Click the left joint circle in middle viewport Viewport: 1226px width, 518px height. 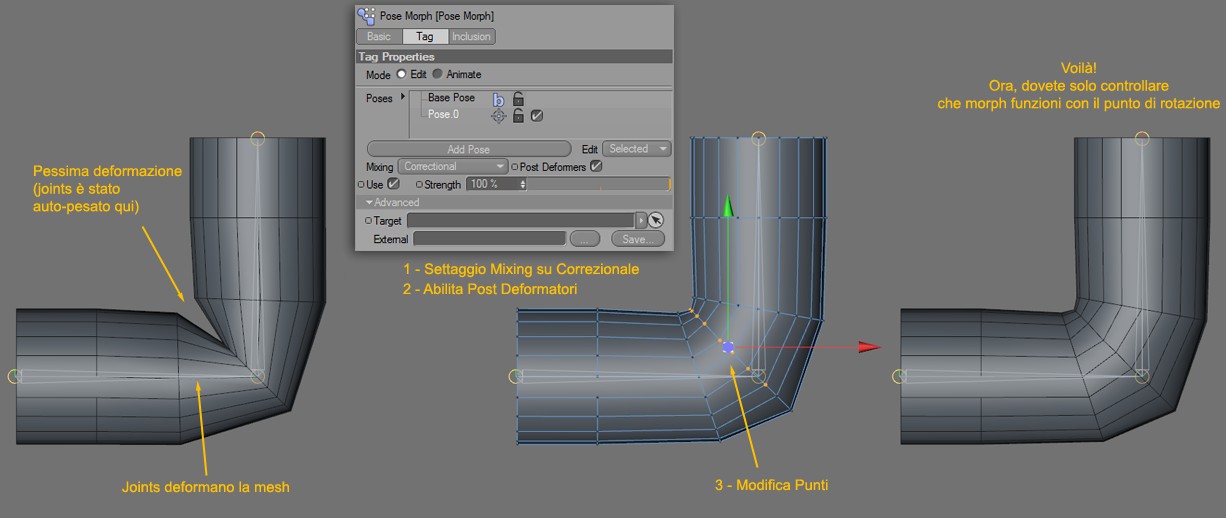(515, 377)
